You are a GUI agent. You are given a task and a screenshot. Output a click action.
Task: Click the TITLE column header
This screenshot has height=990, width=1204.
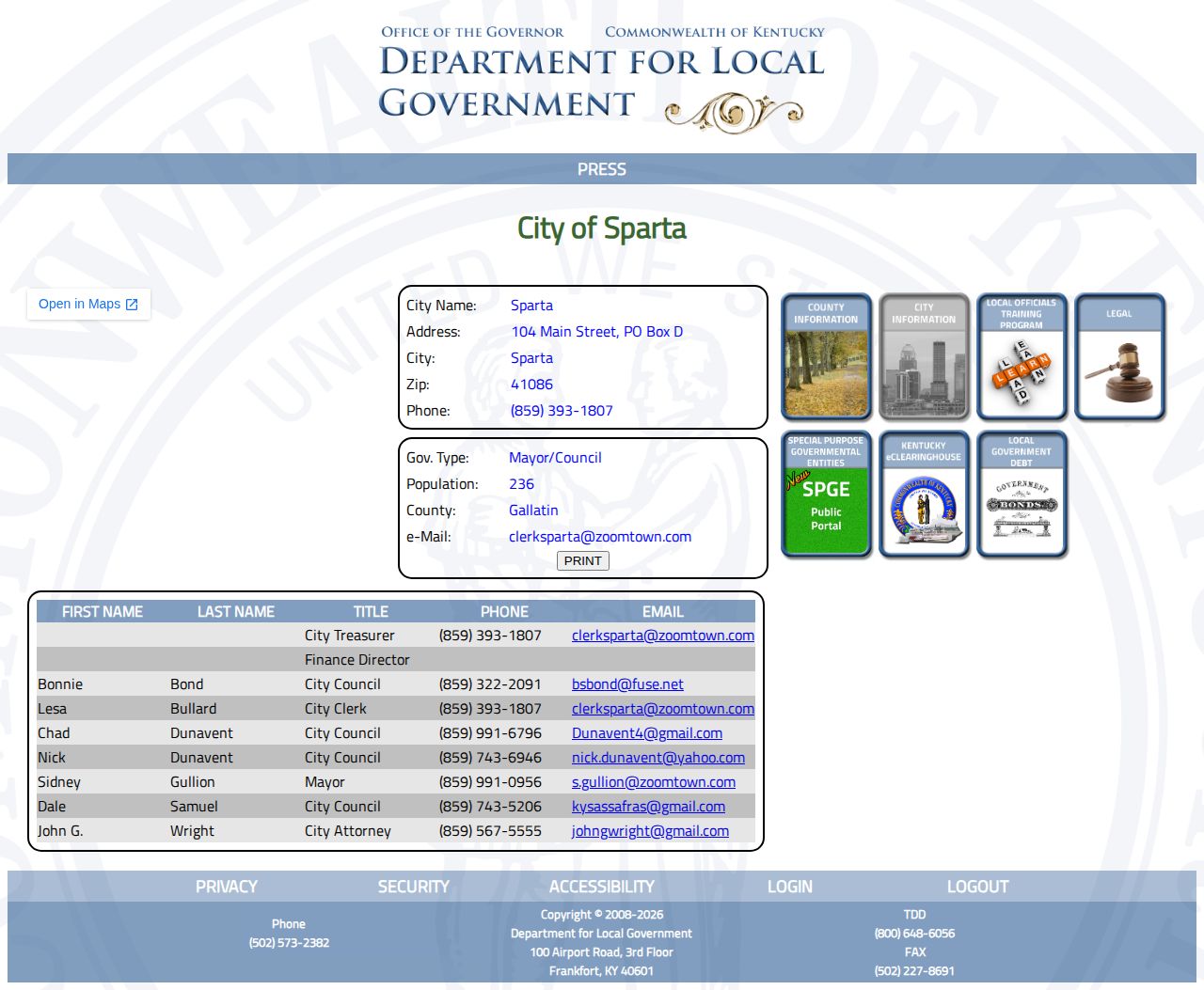point(371,611)
